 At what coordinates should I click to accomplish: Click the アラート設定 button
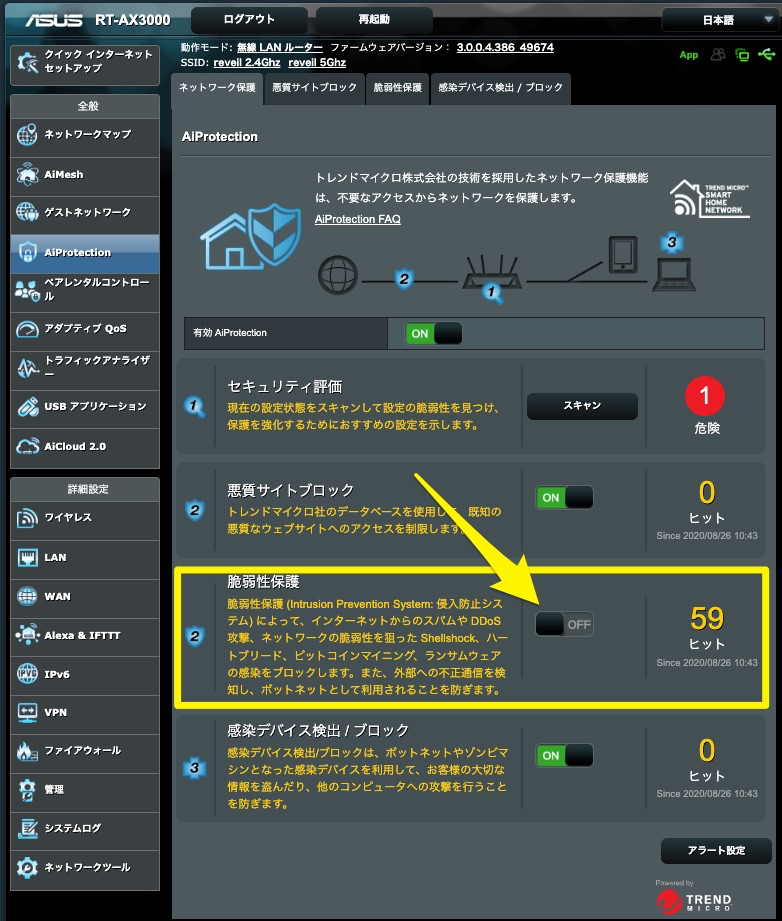click(716, 851)
